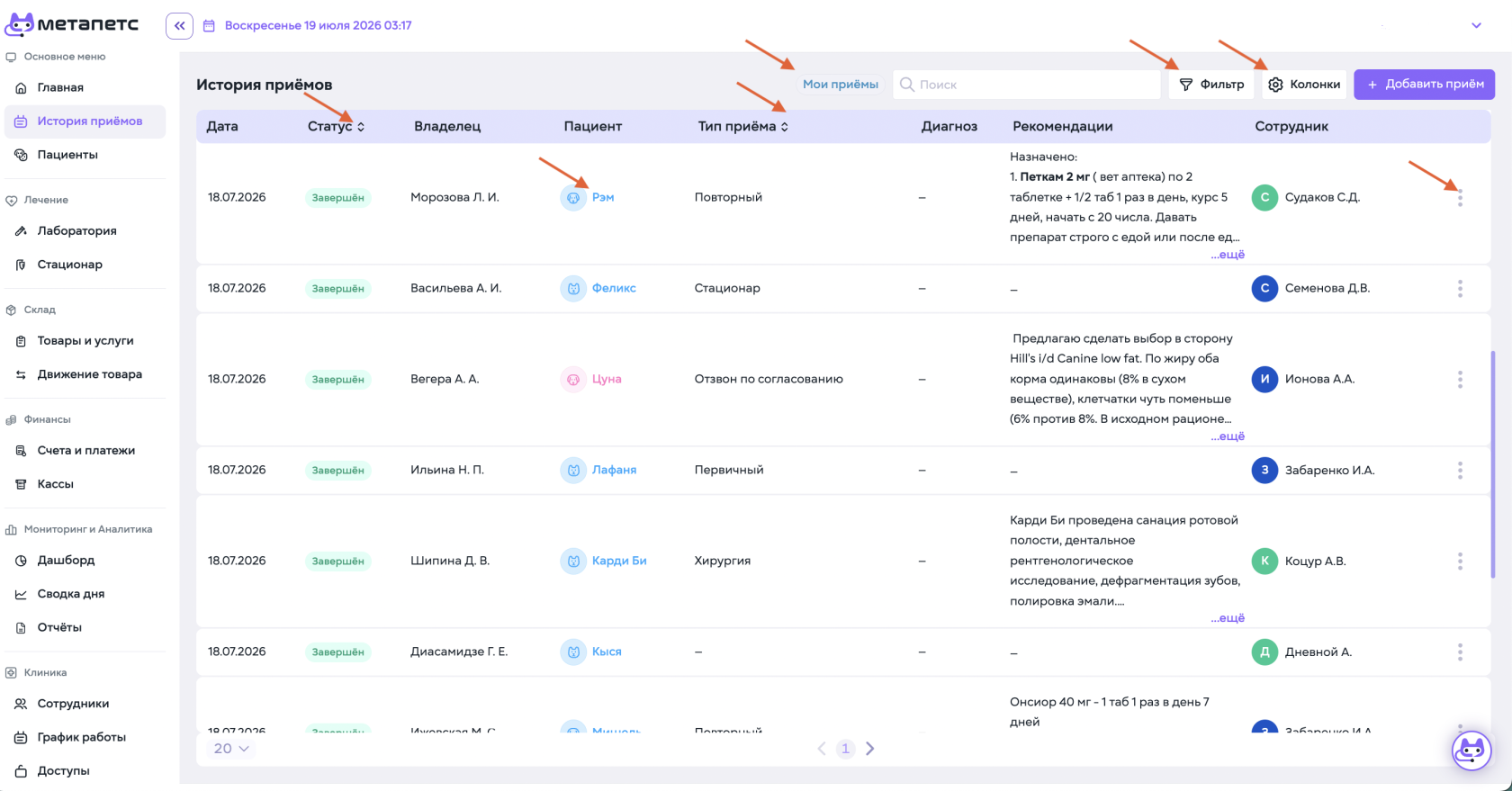The image size is (1512, 791).
Task: Open the Колонки settings gear
Action: point(1275,85)
